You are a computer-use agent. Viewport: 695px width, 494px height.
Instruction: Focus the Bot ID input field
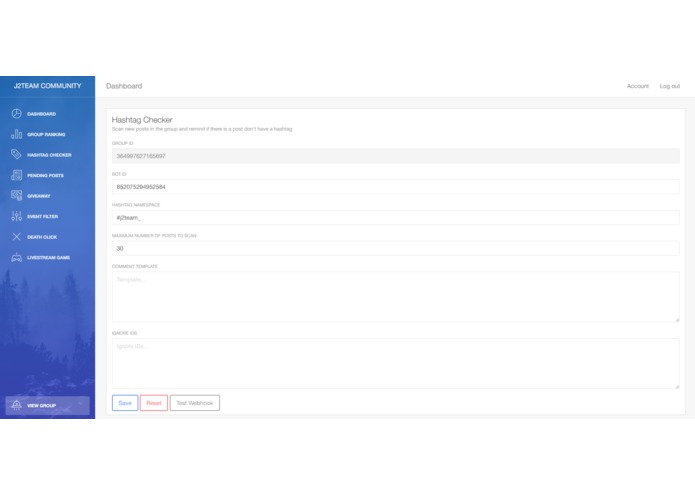(395, 187)
